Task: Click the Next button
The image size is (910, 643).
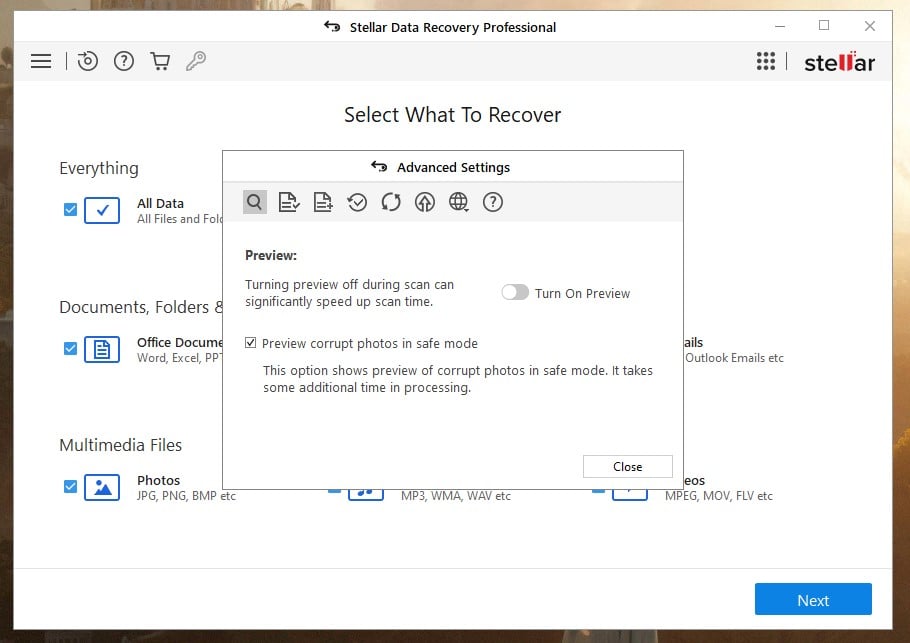Action: point(813,599)
